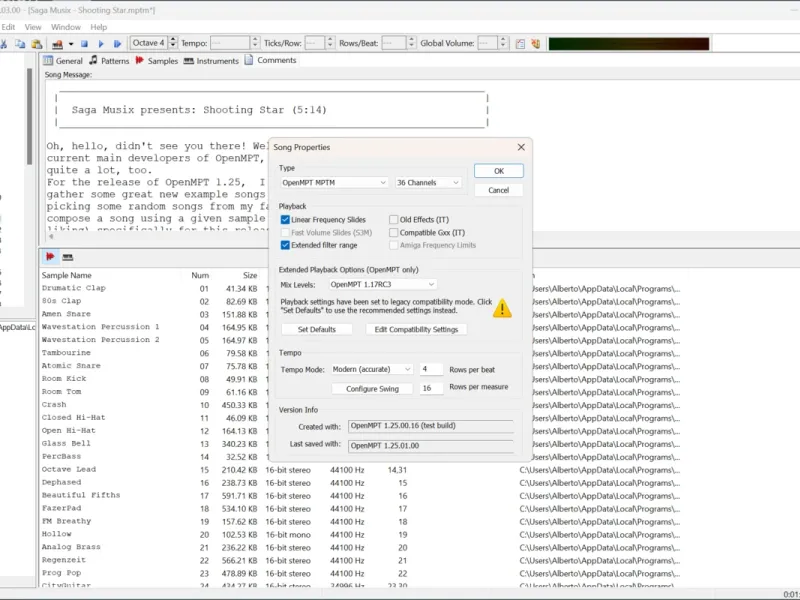
Task: Click Fast Volume Slides (S3M) checkbox
Action: click(x=285, y=232)
